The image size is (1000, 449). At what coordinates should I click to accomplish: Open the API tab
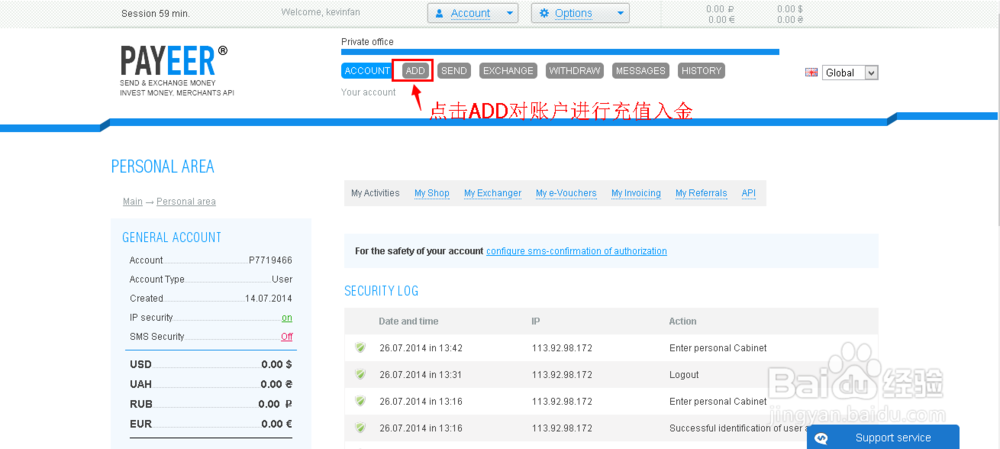(x=749, y=193)
